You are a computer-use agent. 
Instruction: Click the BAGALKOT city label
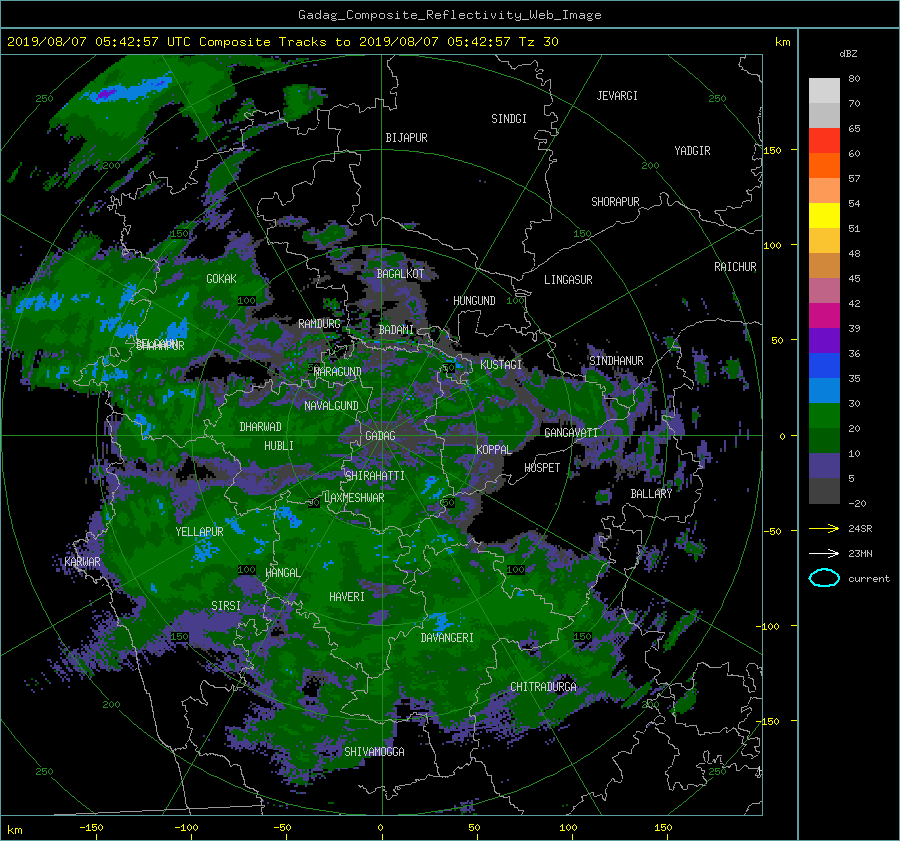(400, 274)
